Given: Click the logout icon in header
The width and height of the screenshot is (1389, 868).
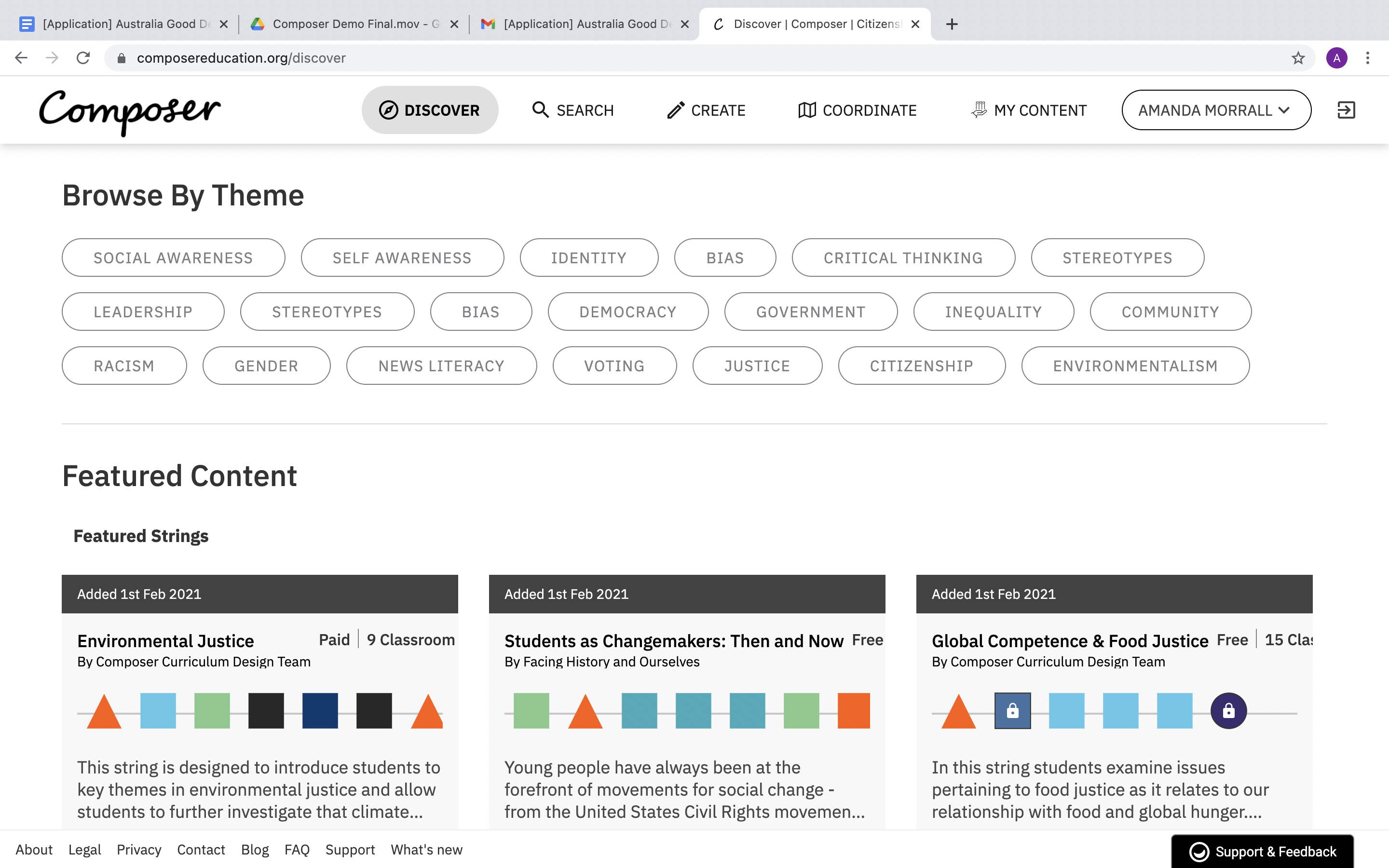Looking at the screenshot, I should 1346,109.
